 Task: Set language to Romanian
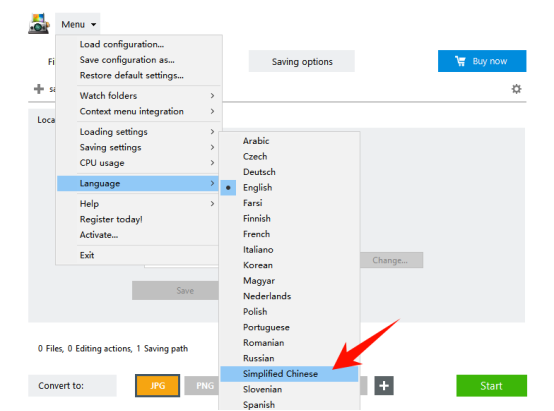point(289,343)
